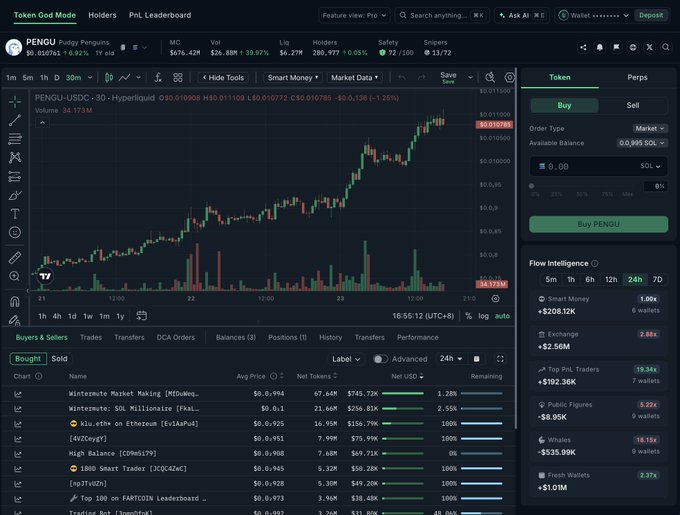The image size is (680, 515).
Task: Select the text annotation tool
Action: point(15,214)
